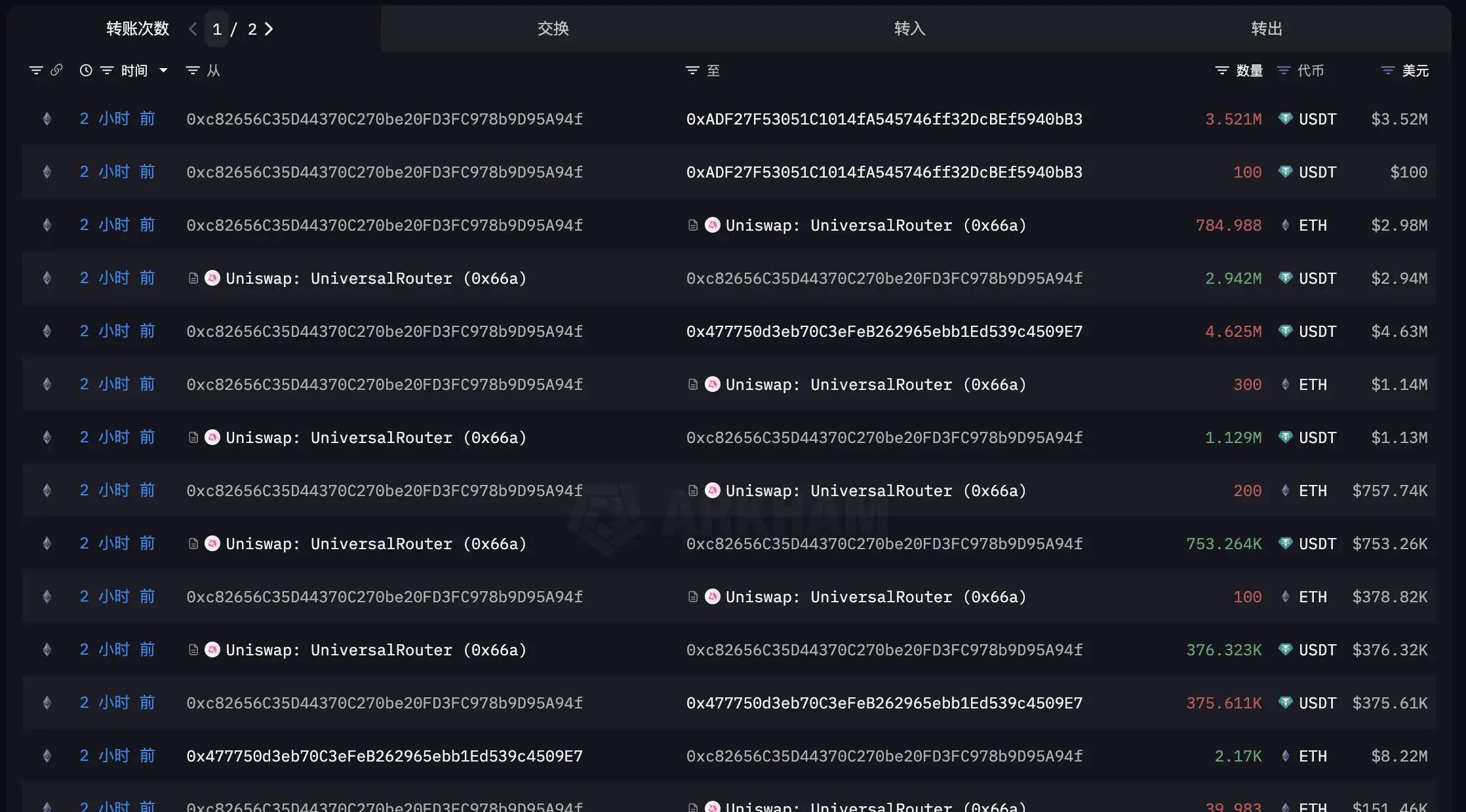Switch to the 转出 tab
The height and width of the screenshot is (812, 1466).
click(x=1266, y=29)
